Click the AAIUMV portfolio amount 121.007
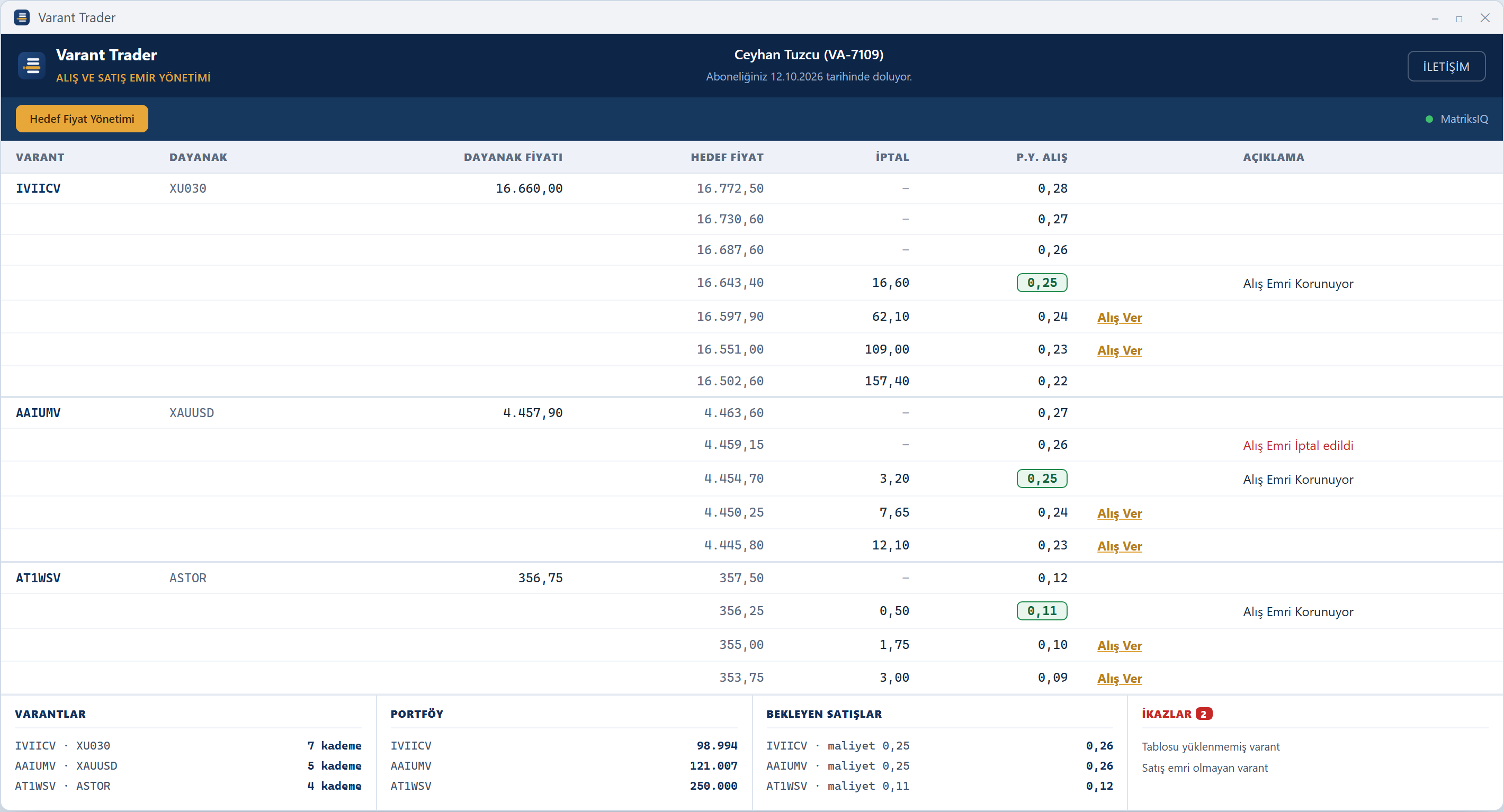This screenshot has height=812, width=1504. tap(713, 765)
